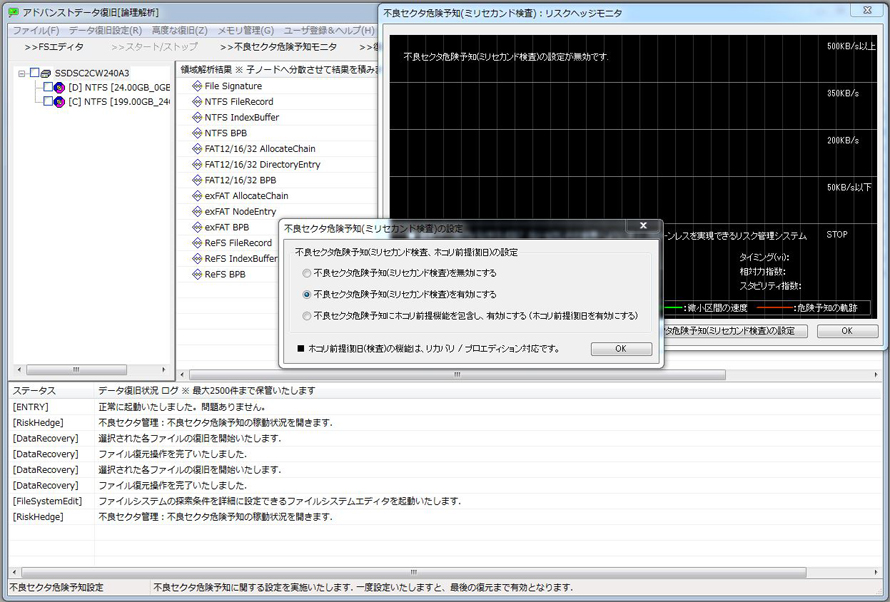Image resolution: width=890 pixels, height=602 pixels.
Task: Click the [ENTRY] log row status
Action: (31, 407)
